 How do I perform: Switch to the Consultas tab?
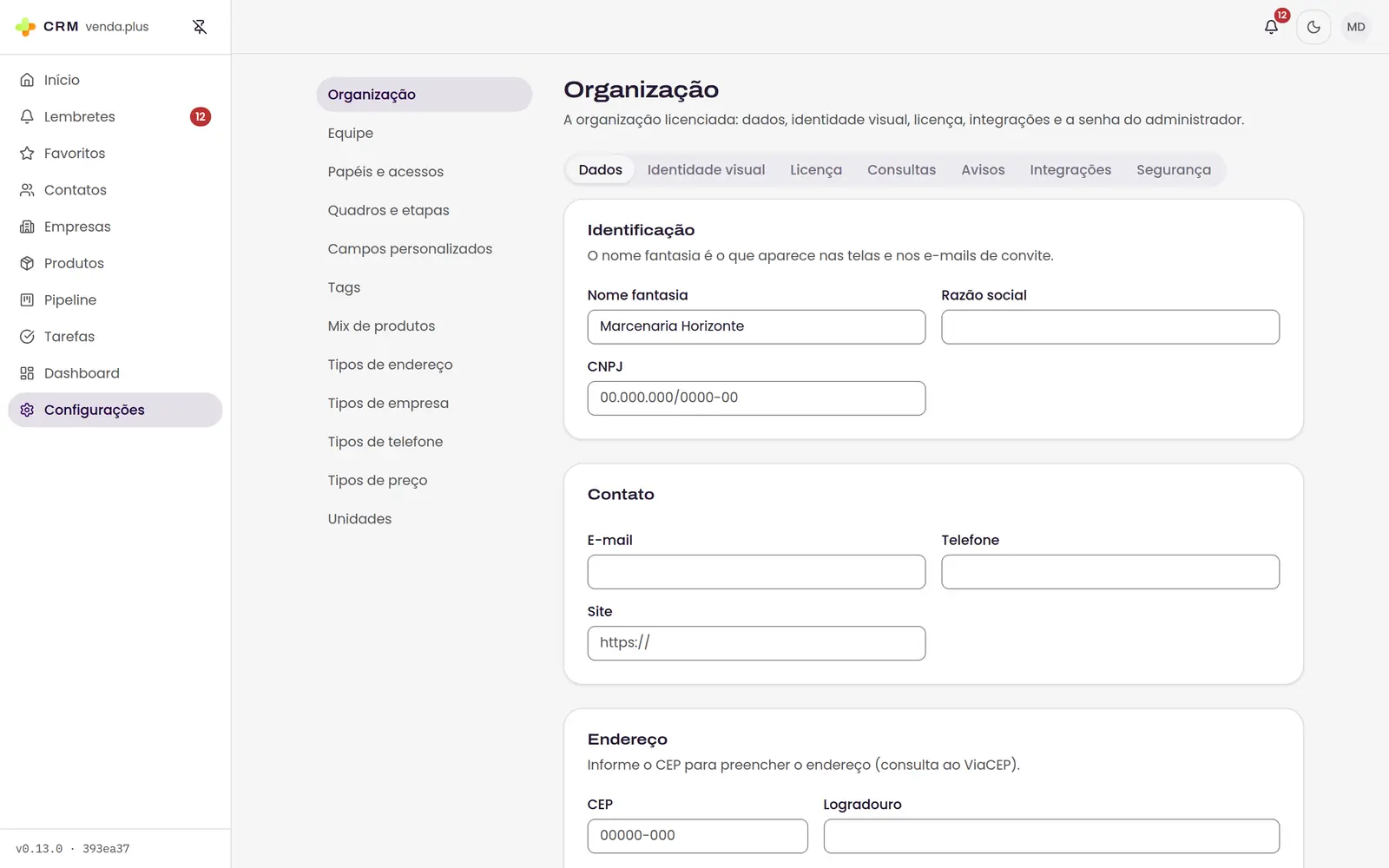pyautogui.click(x=901, y=170)
